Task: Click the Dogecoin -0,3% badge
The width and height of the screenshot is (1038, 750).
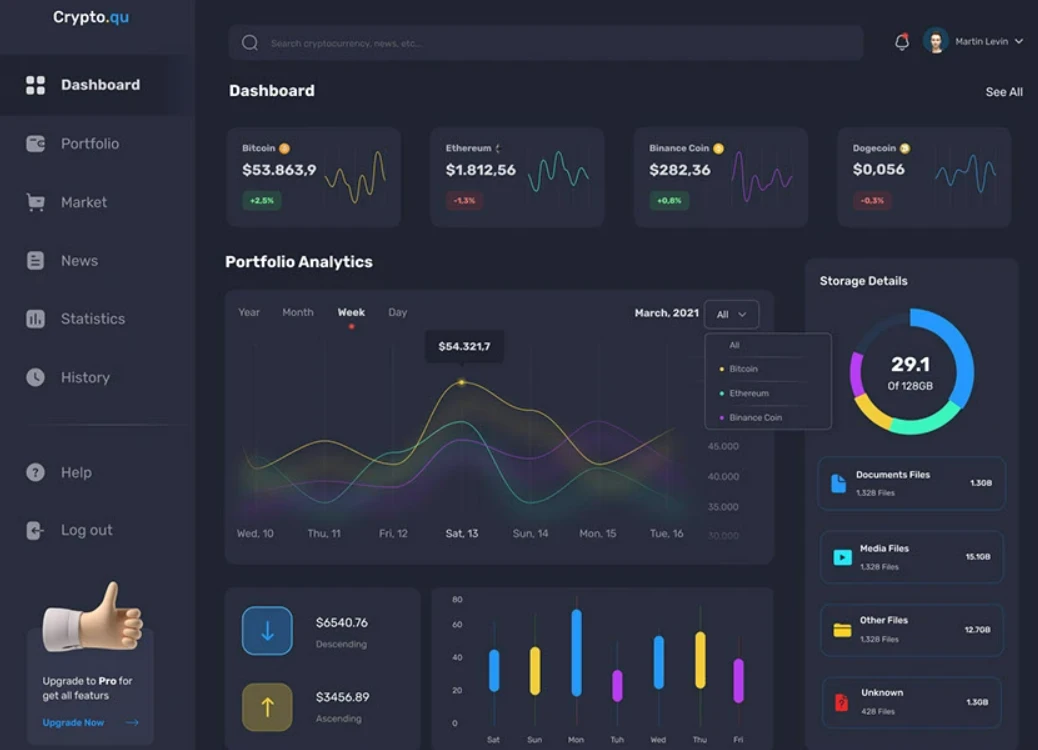Action: pyautogui.click(x=872, y=201)
